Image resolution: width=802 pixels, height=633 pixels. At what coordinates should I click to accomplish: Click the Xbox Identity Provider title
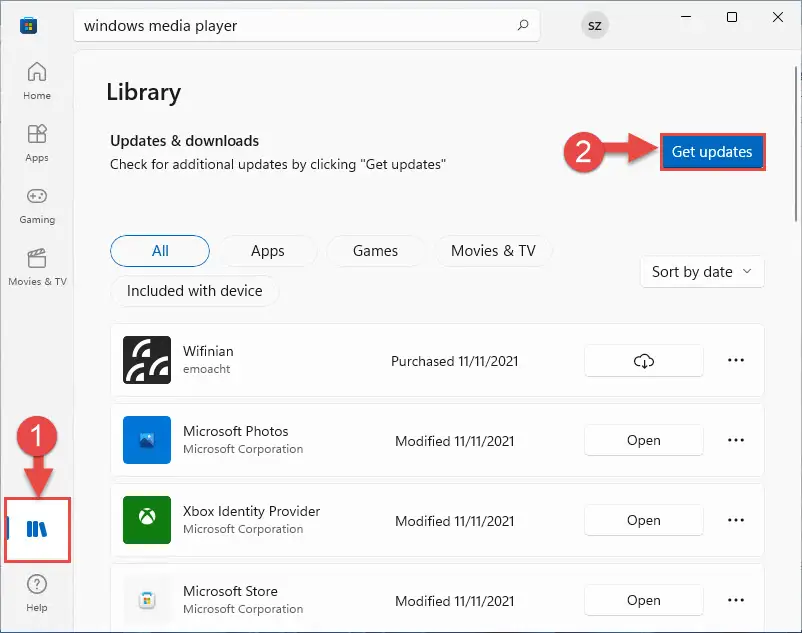[252, 511]
